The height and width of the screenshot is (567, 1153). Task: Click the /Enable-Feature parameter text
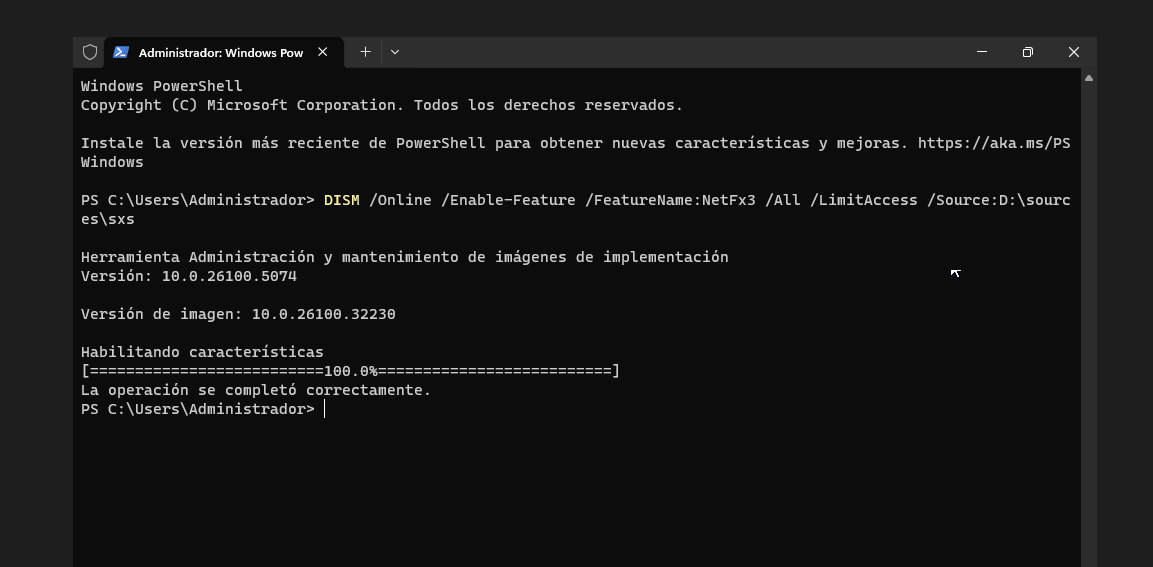point(508,200)
